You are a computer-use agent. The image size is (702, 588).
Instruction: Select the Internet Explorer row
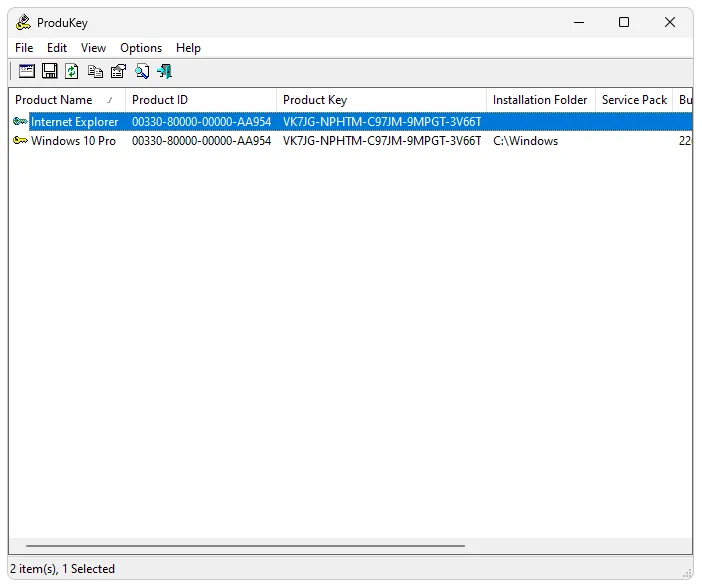351,122
